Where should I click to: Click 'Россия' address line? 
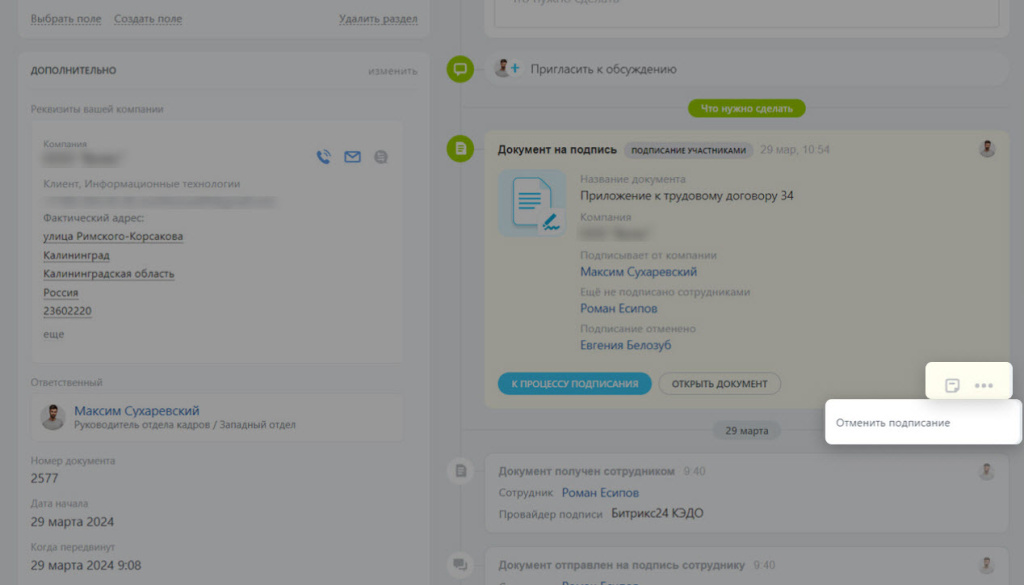click(61, 292)
